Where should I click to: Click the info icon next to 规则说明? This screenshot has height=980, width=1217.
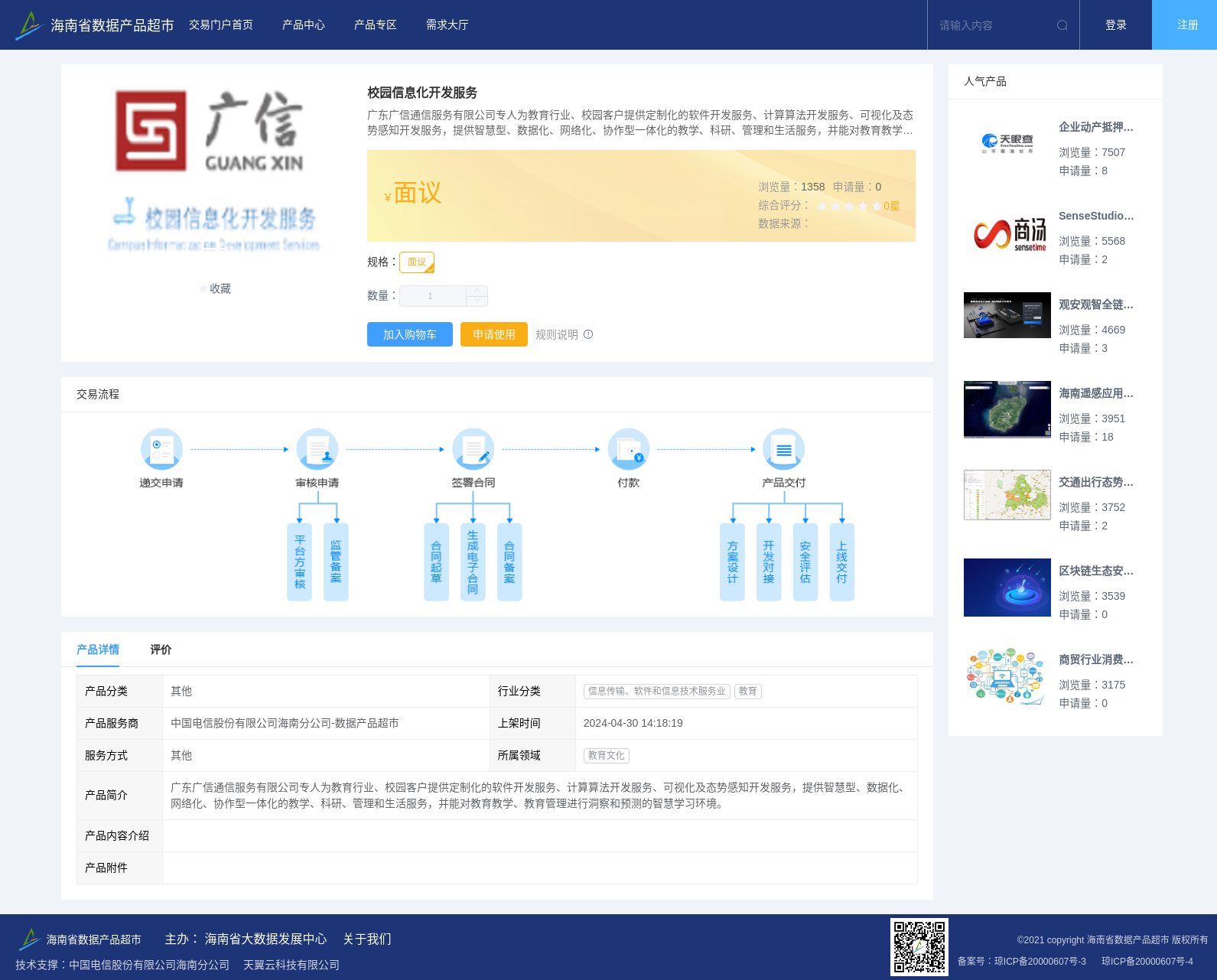pos(588,334)
